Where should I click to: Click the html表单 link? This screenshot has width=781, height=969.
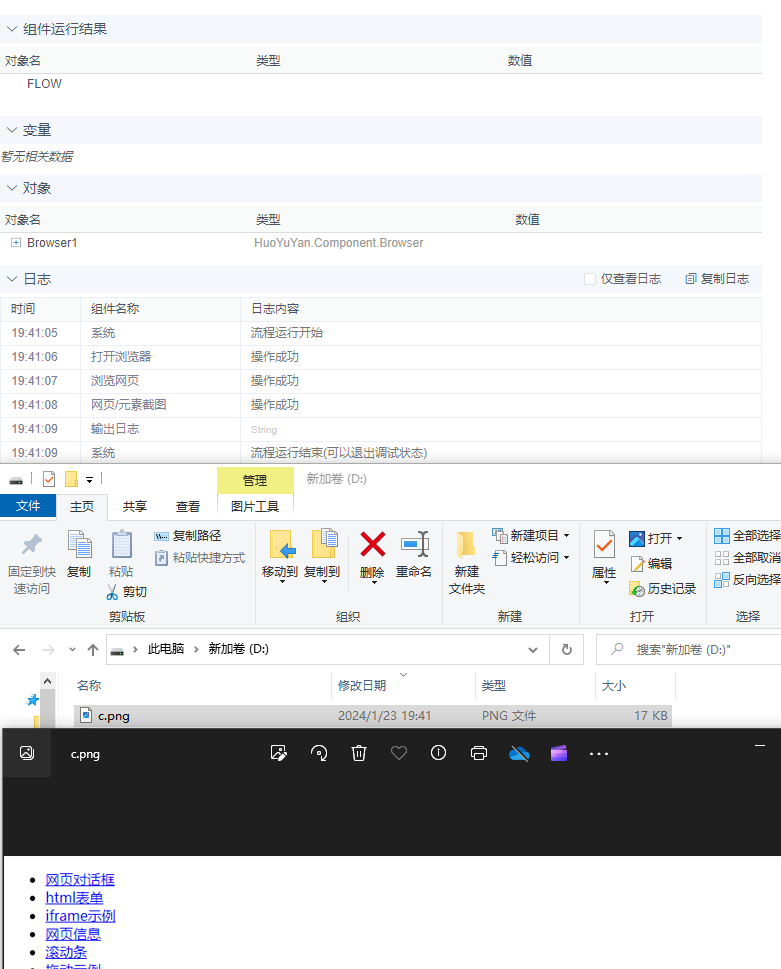tap(74, 898)
